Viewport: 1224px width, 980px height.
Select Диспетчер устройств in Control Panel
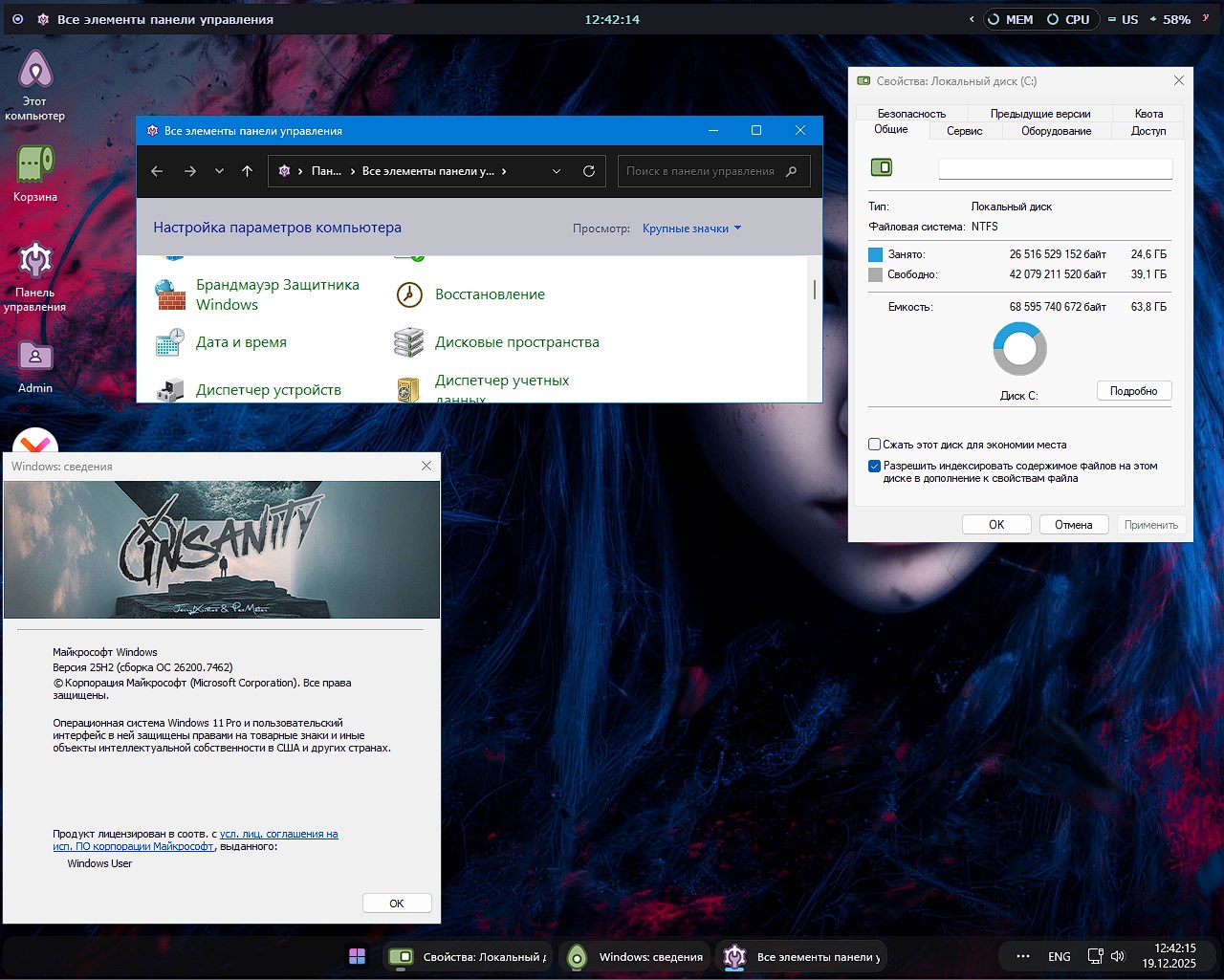point(269,389)
